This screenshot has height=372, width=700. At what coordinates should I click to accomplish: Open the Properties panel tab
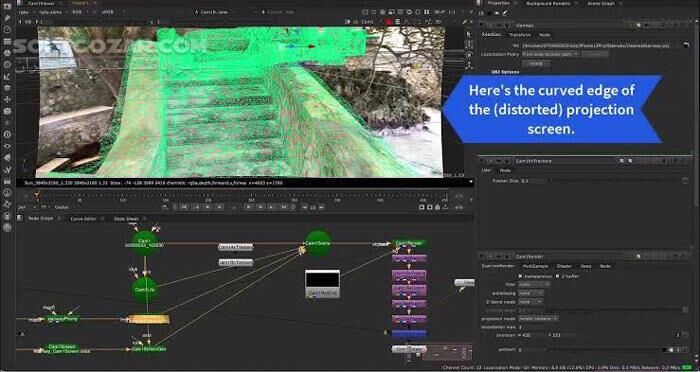499,3
